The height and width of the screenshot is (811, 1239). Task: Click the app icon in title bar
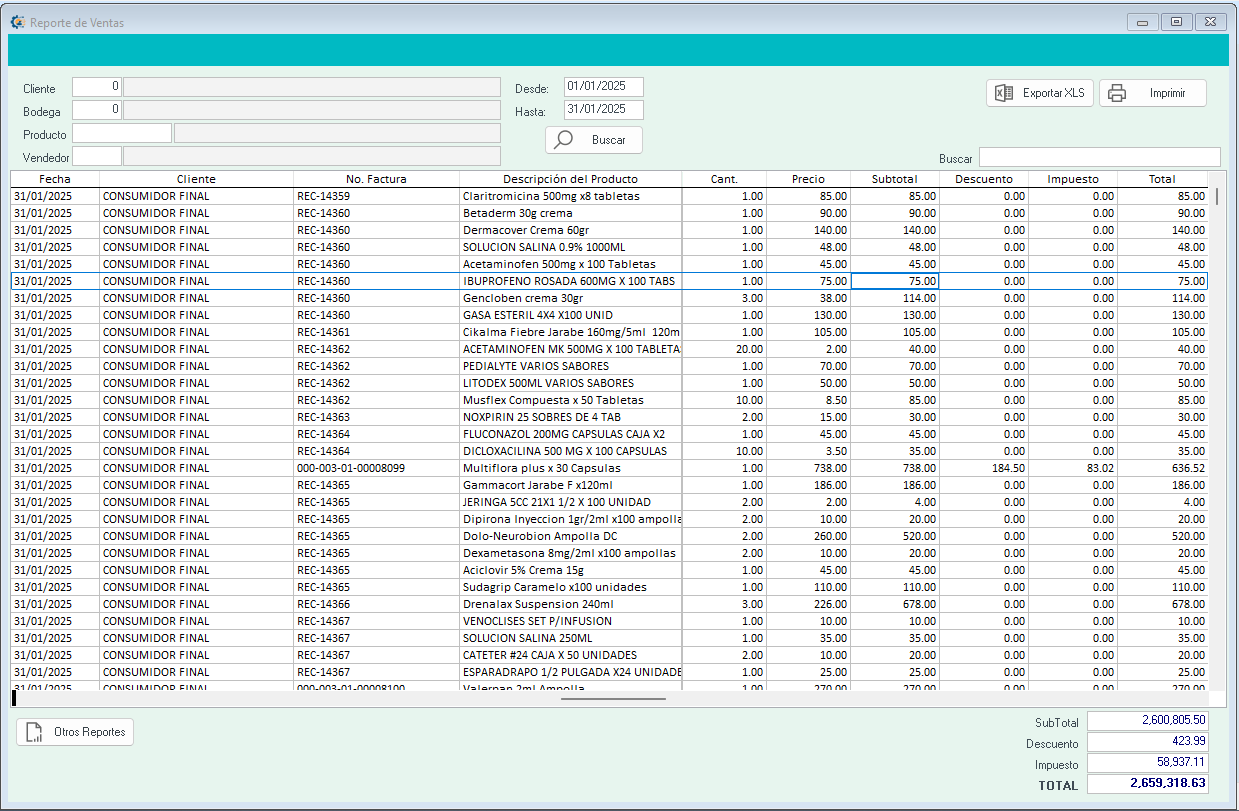[17, 22]
